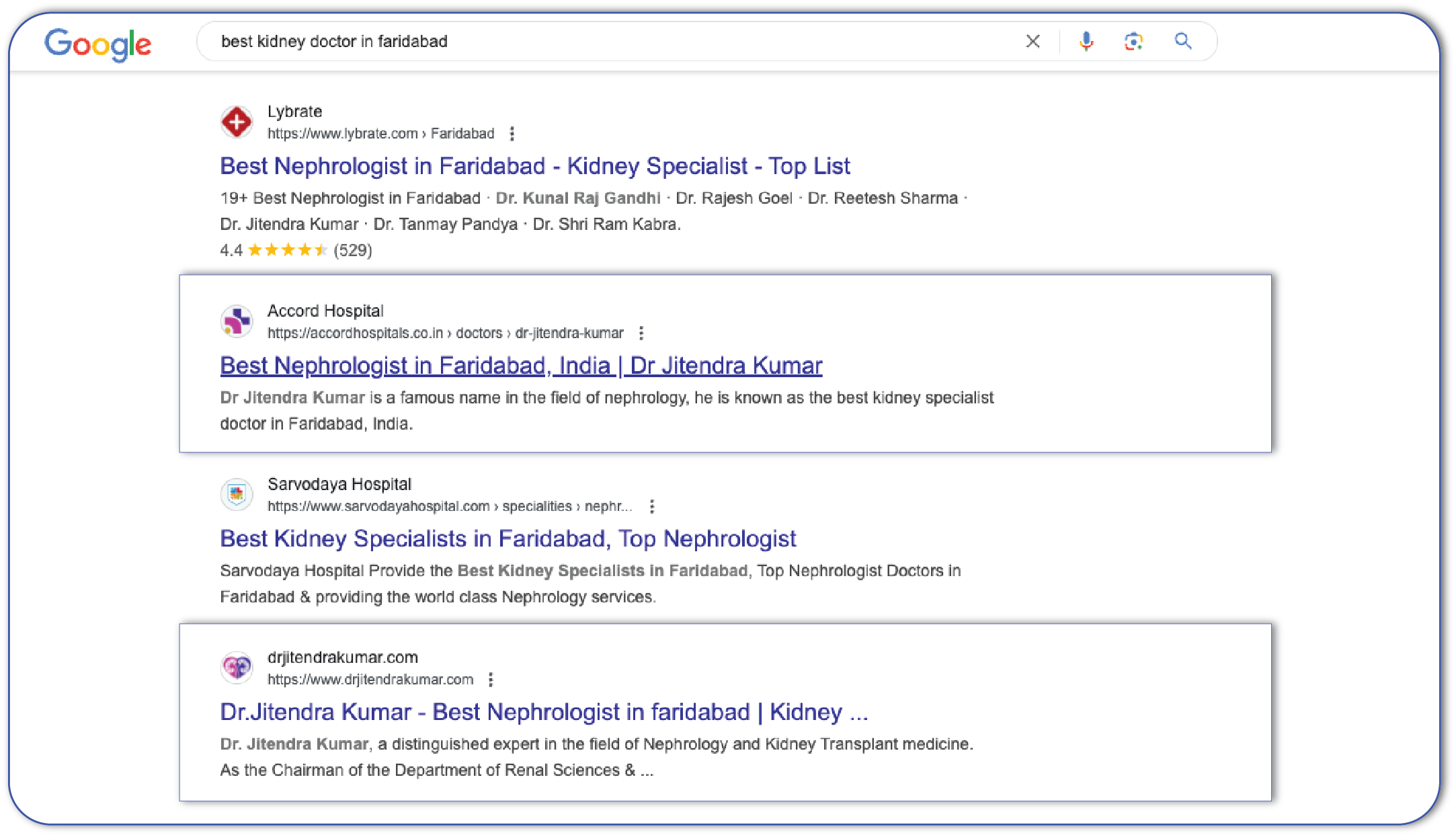
Task: Click the Lybrate site favicon
Action: pos(237,122)
